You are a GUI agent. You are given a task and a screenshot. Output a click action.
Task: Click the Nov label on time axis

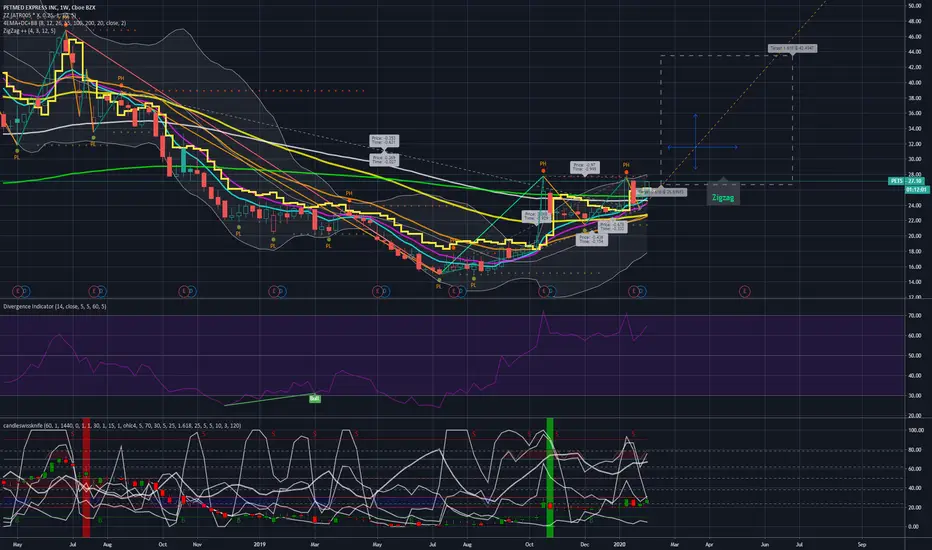tap(197, 544)
